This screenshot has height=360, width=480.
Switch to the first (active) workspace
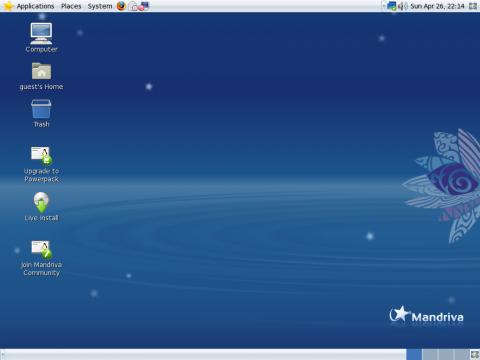(414, 355)
